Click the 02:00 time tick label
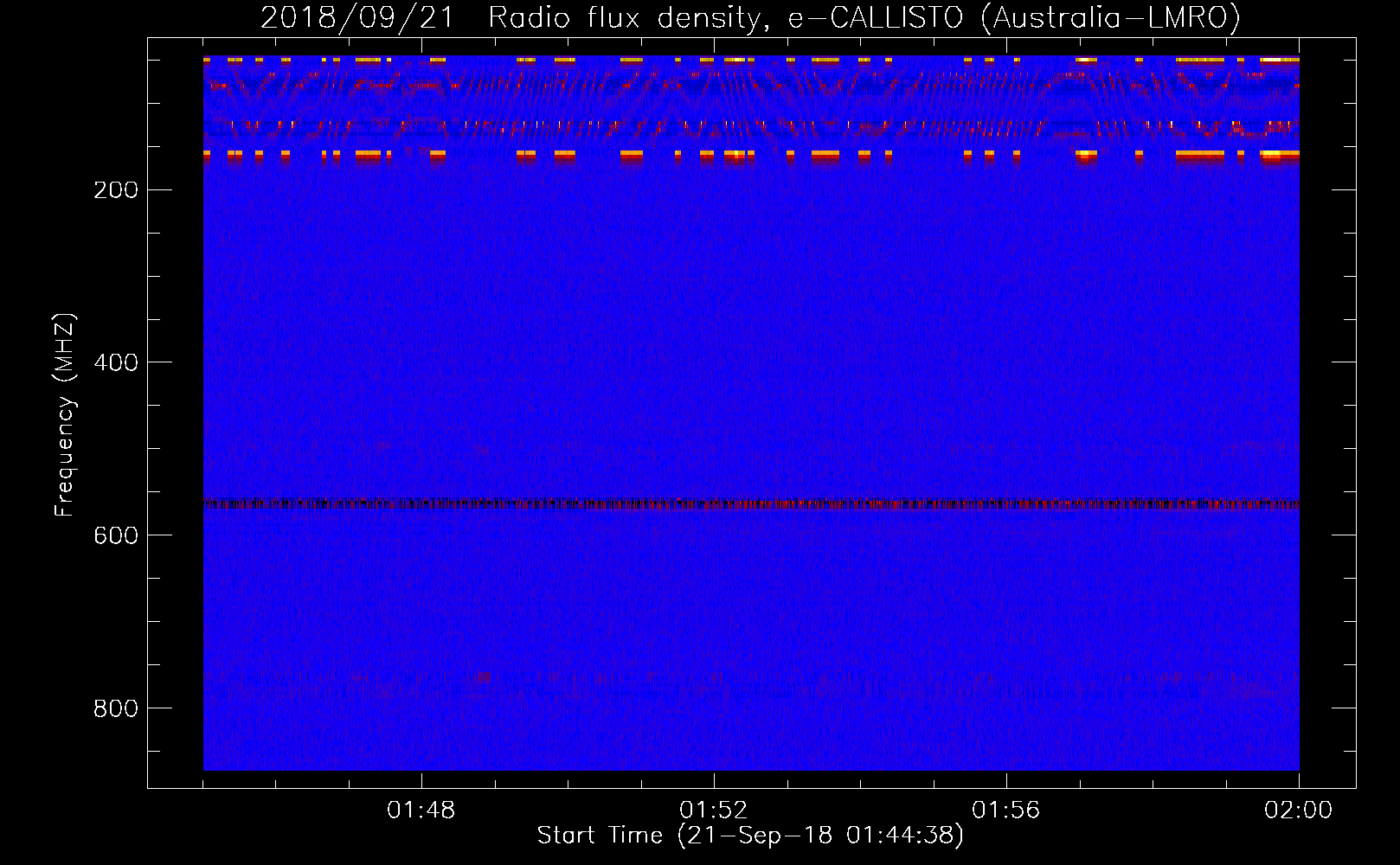The height and width of the screenshot is (865, 1400). click(1299, 811)
